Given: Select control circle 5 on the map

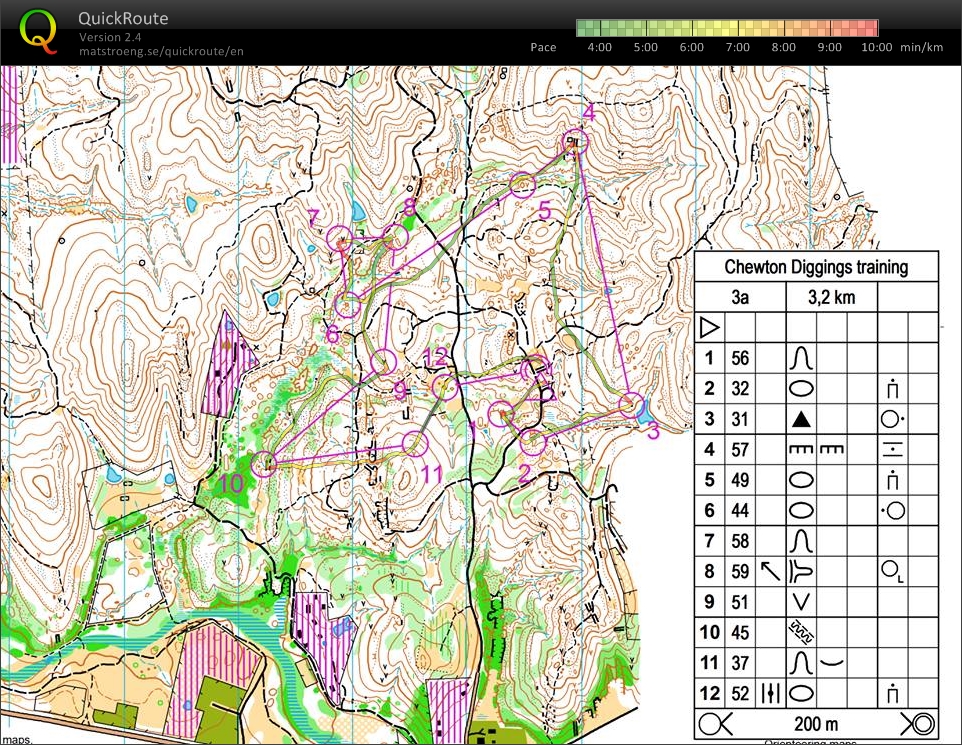Looking at the screenshot, I should tap(523, 184).
